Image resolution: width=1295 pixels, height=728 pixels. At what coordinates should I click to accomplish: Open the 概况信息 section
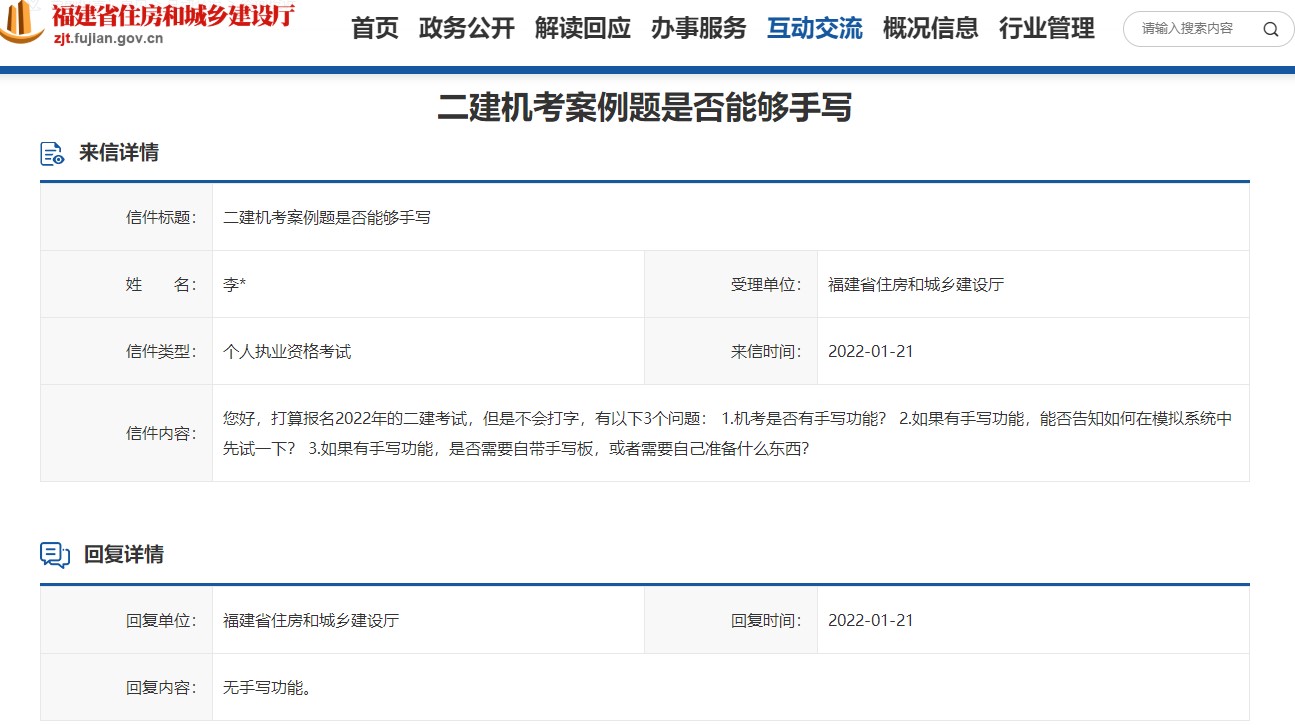[x=931, y=29]
